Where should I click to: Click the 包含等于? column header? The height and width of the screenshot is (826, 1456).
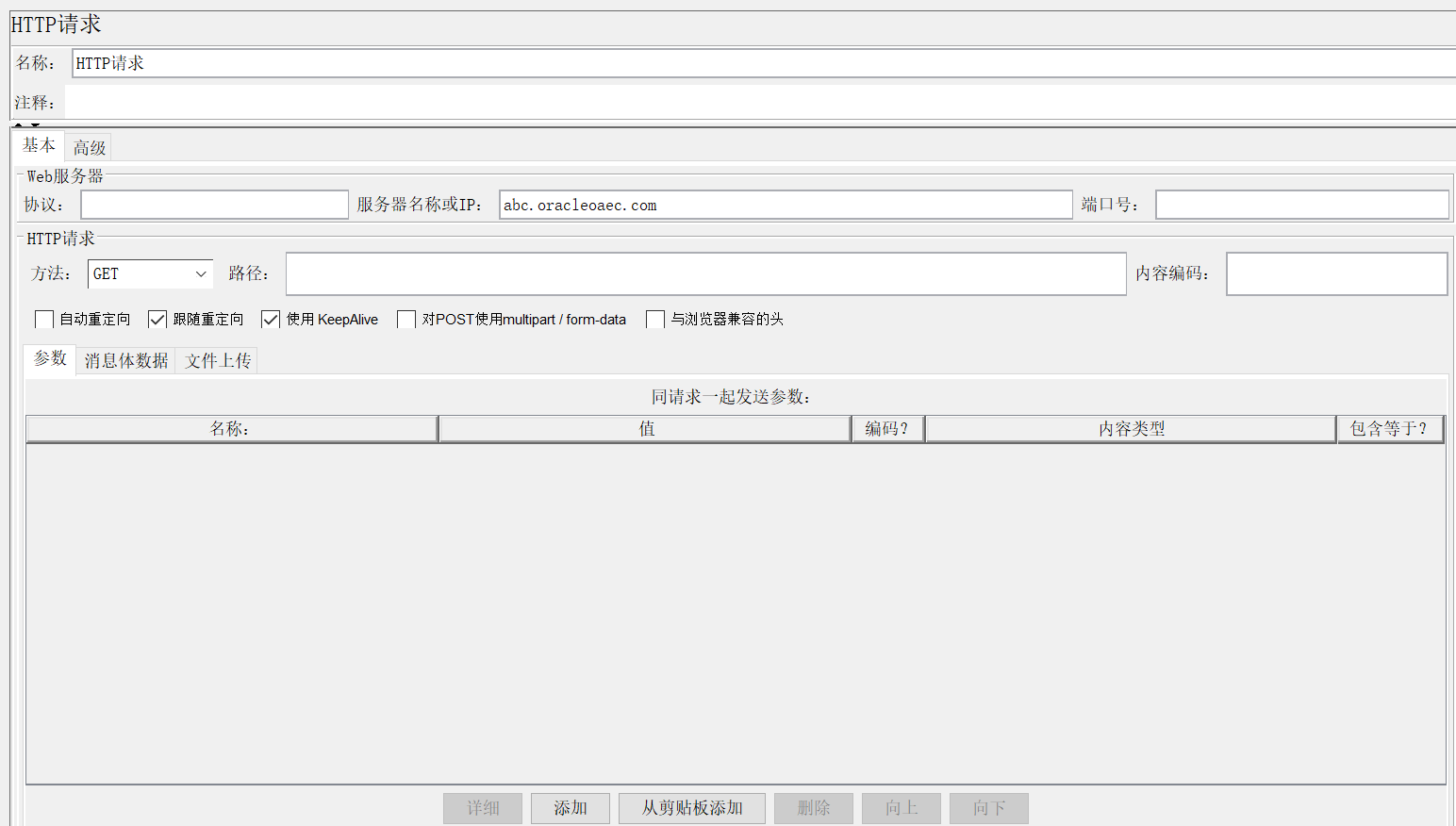[x=1391, y=429]
